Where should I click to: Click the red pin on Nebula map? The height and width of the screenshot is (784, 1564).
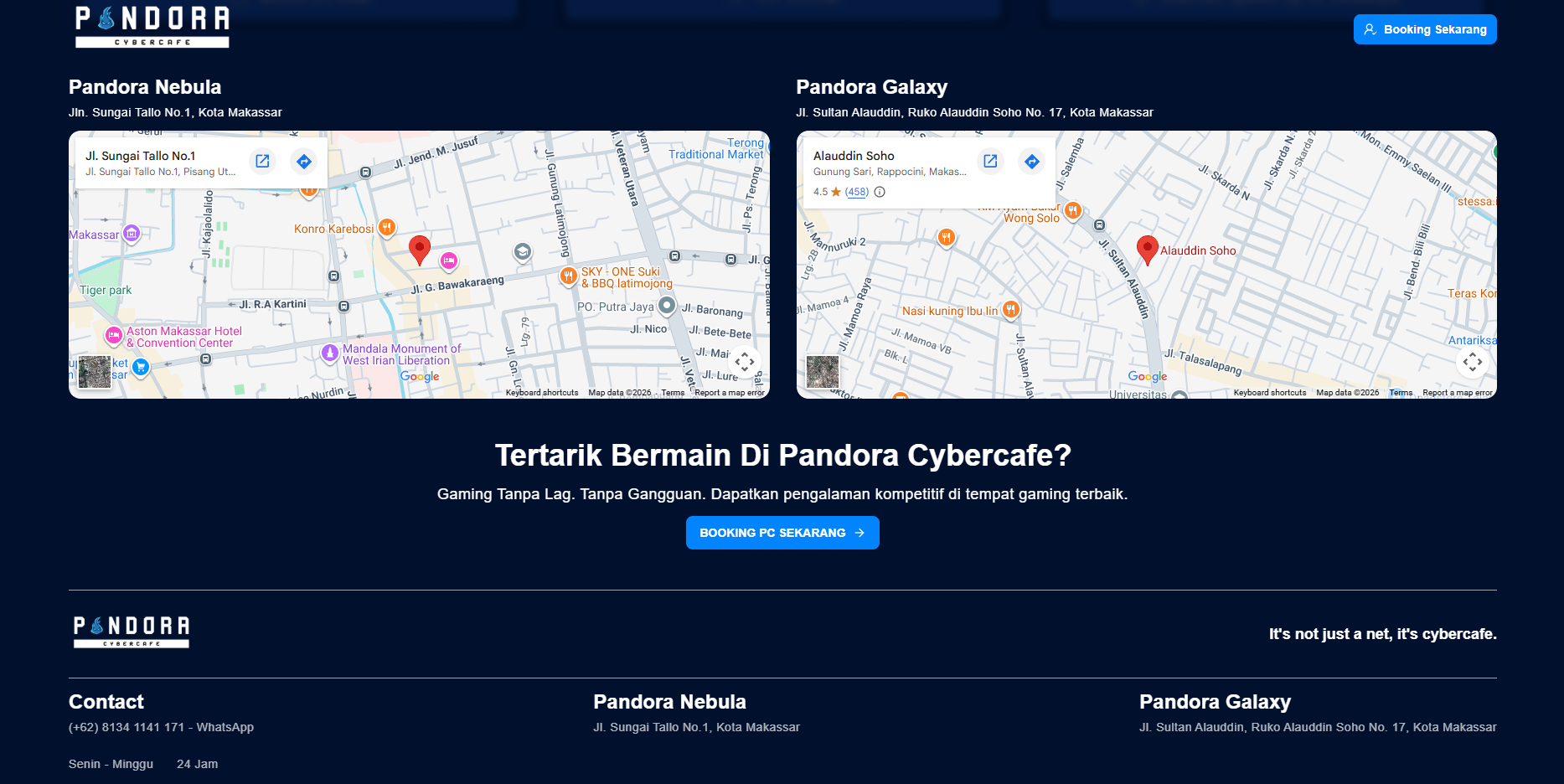pos(420,250)
